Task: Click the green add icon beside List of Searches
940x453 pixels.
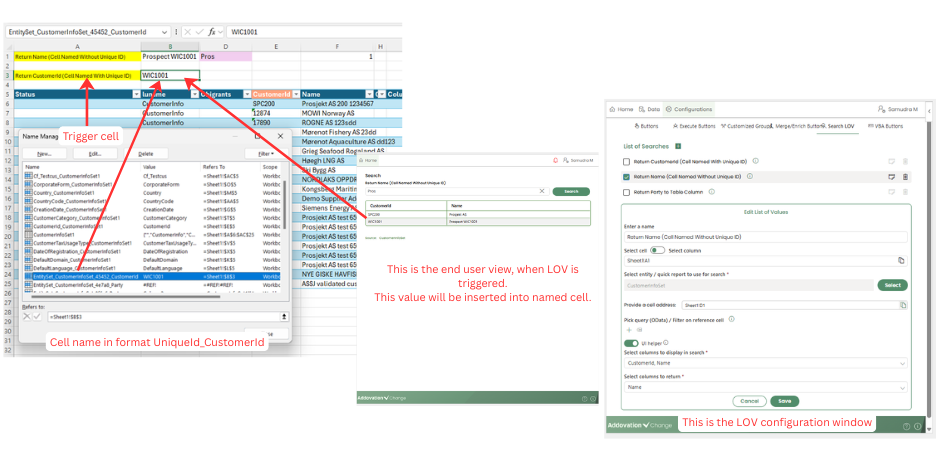Action: [x=678, y=146]
